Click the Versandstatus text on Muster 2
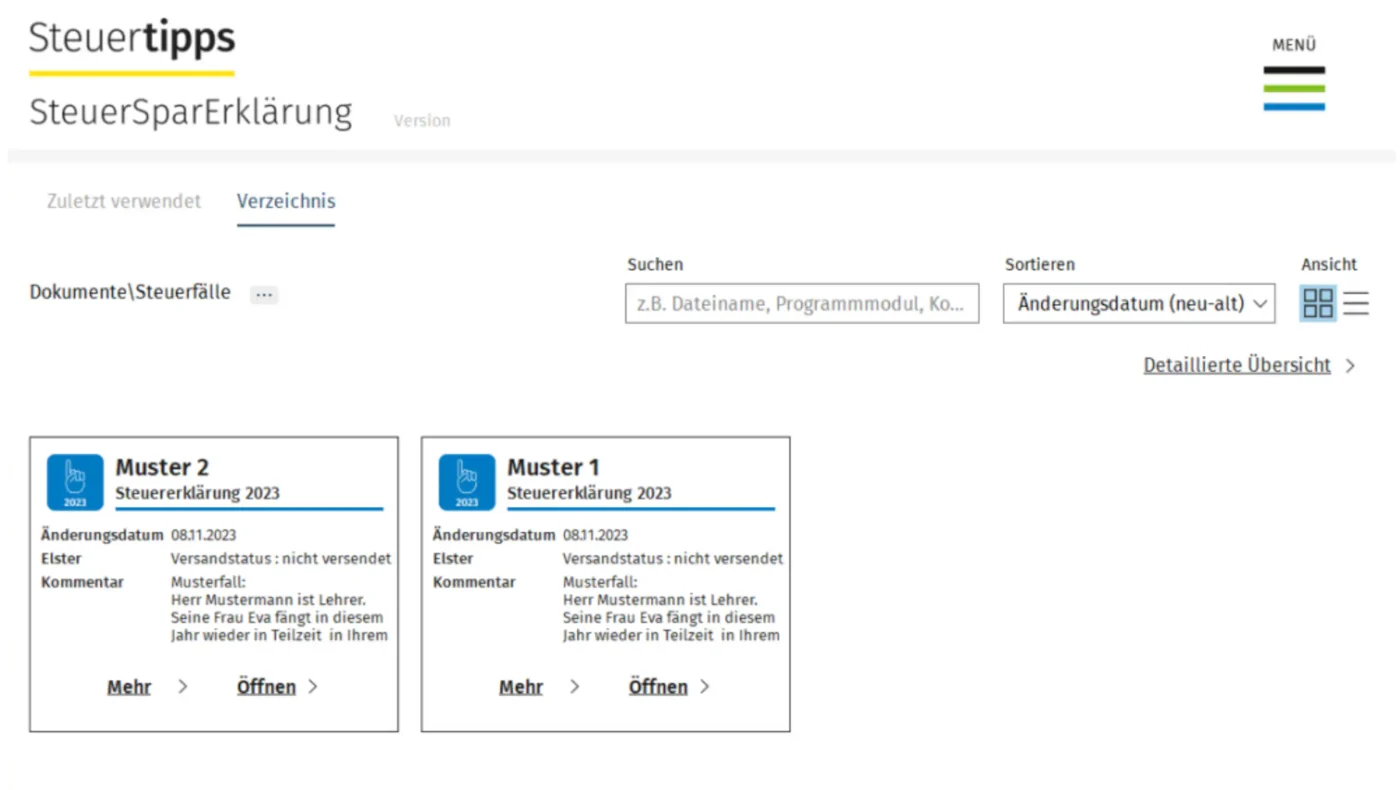The height and width of the screenshot is (790, 1400). click(281, 559)
